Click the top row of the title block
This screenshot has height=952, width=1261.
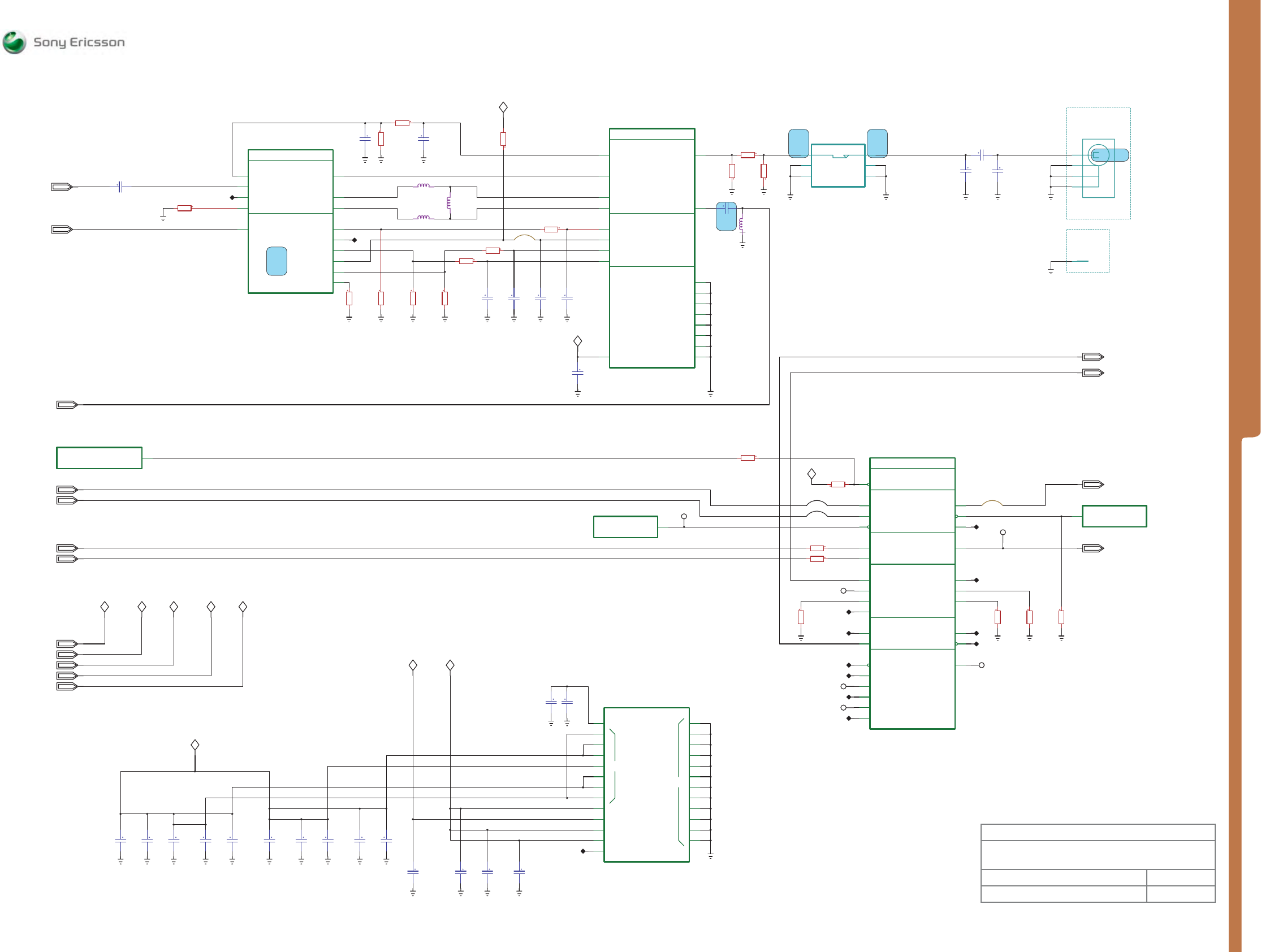pos(1098,832)
